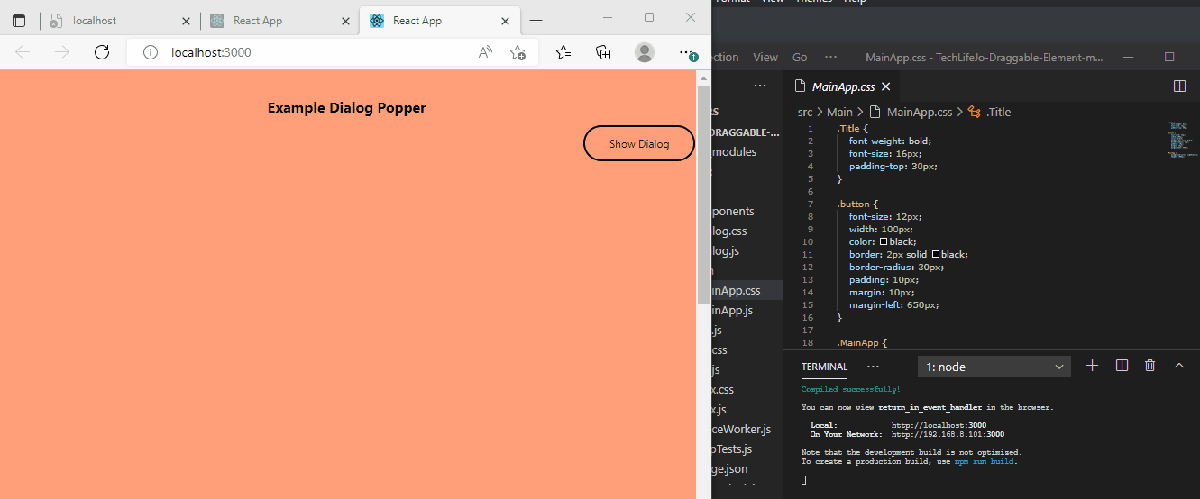Open the browser profile avatar

pyautogui.click(x=645, y=52)
